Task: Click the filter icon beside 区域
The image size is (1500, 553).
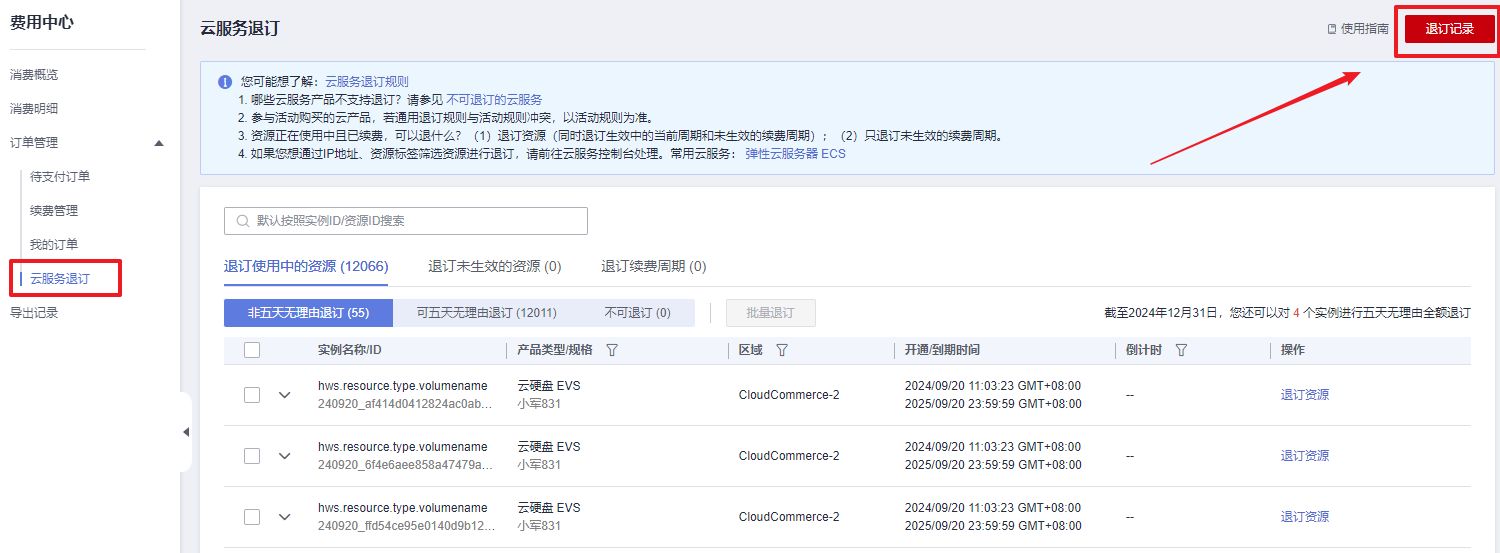Action: click(782, 350)
